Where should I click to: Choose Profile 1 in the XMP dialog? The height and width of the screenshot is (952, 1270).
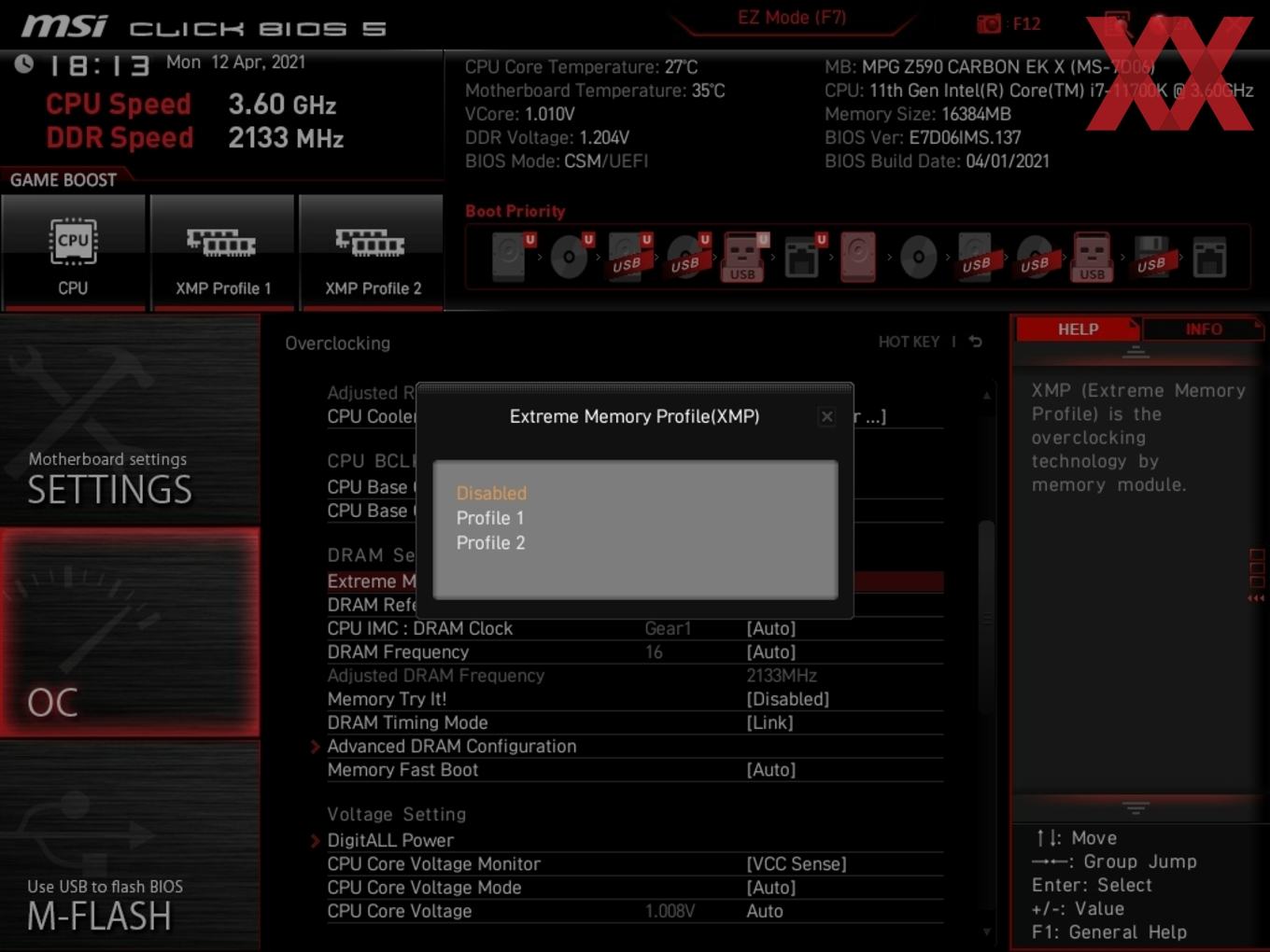(x=490, y=518)
